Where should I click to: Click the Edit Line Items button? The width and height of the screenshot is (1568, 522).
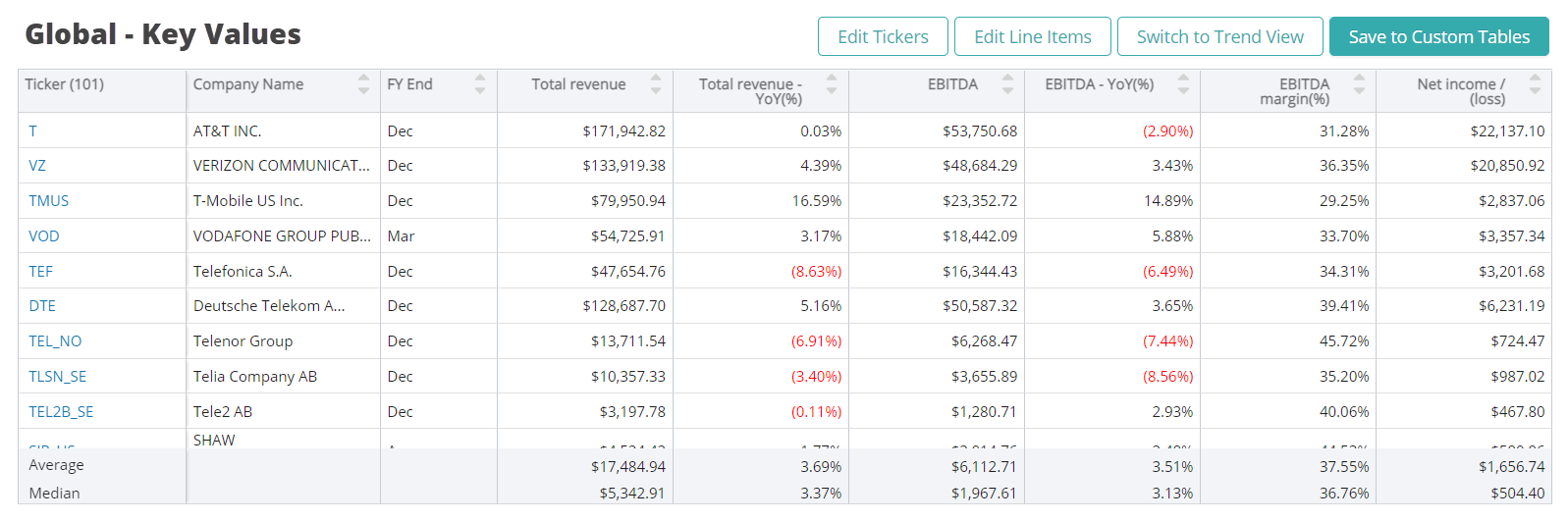1032,37
